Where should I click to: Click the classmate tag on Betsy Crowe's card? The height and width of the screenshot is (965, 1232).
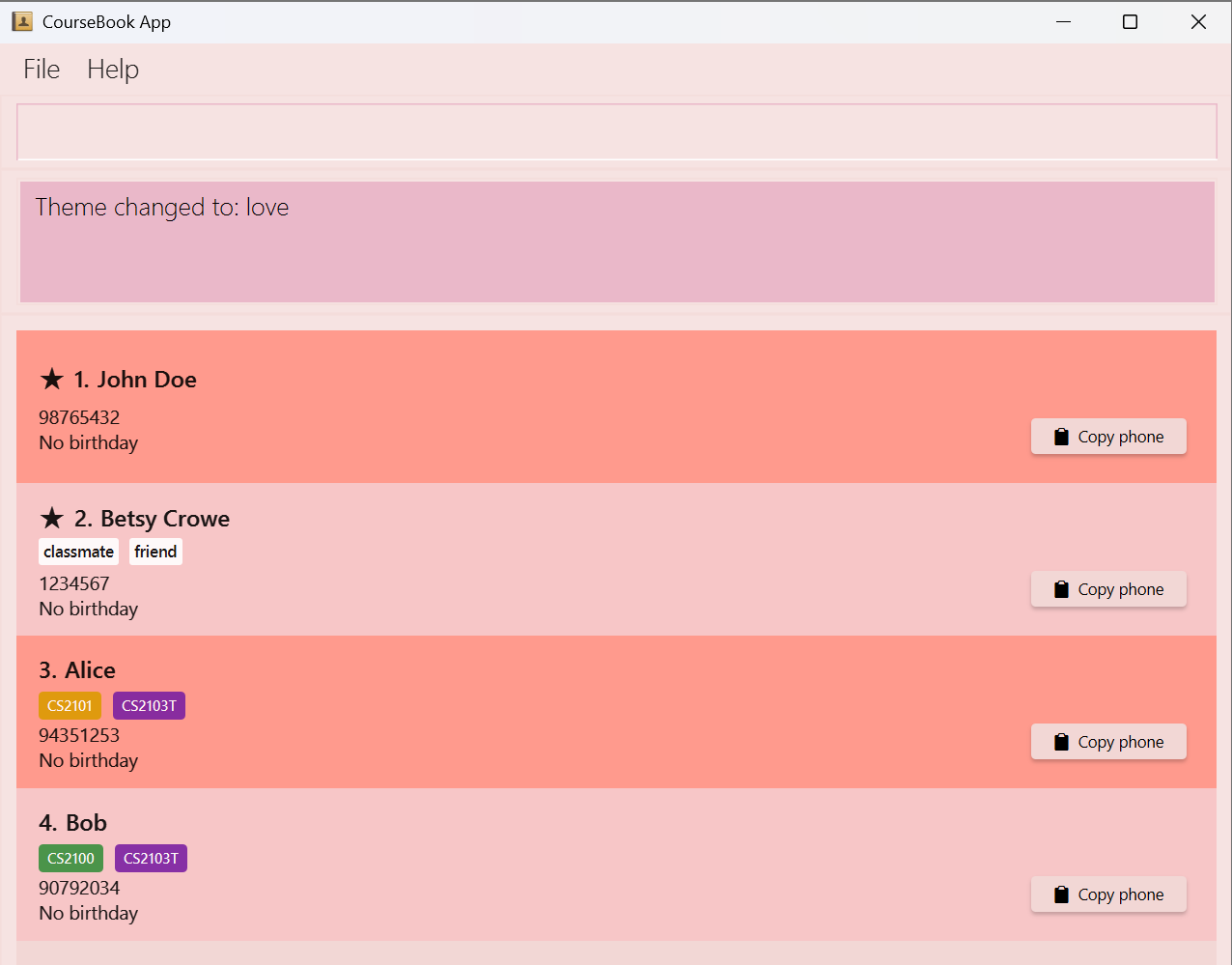coord(78,551)
